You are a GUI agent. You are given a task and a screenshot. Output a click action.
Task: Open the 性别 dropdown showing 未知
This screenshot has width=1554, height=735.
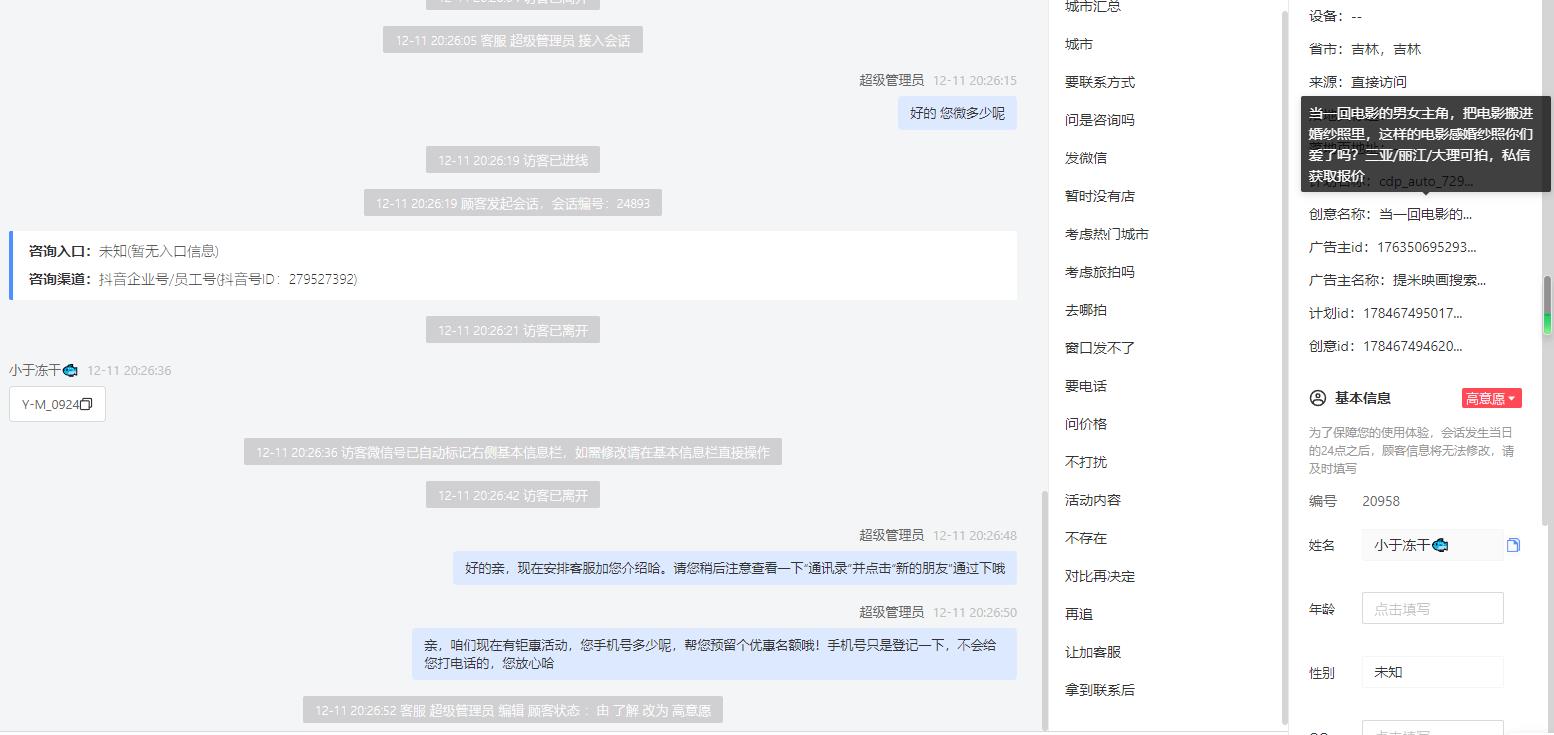(x=1432, y=672)
